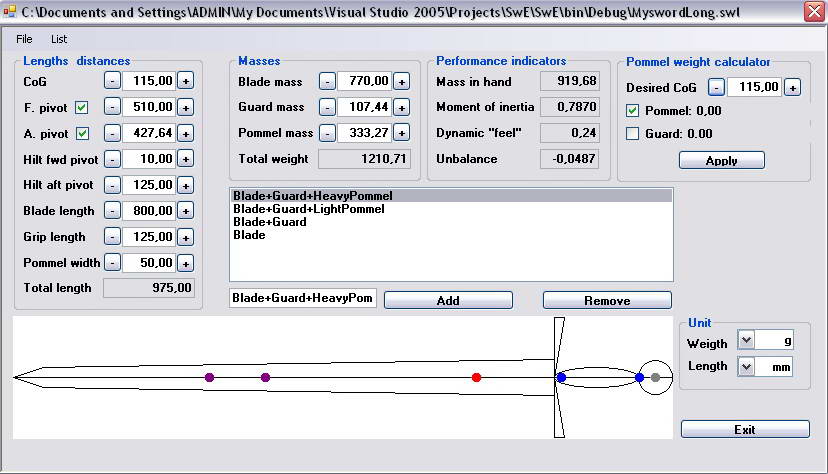Decrease Blade length with minus button
The image size is (828, 474).
pyautogui.click(x=112, y=211)
